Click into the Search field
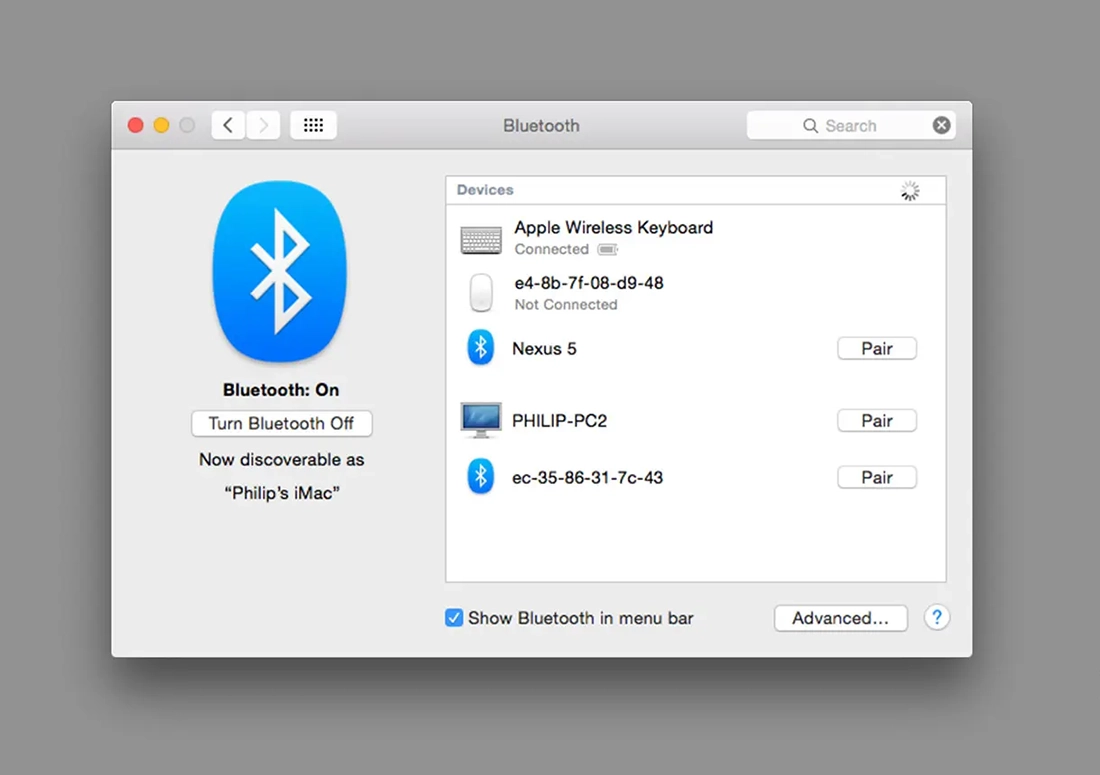This screenshot has width=1100, height=775. coord(850,125)
